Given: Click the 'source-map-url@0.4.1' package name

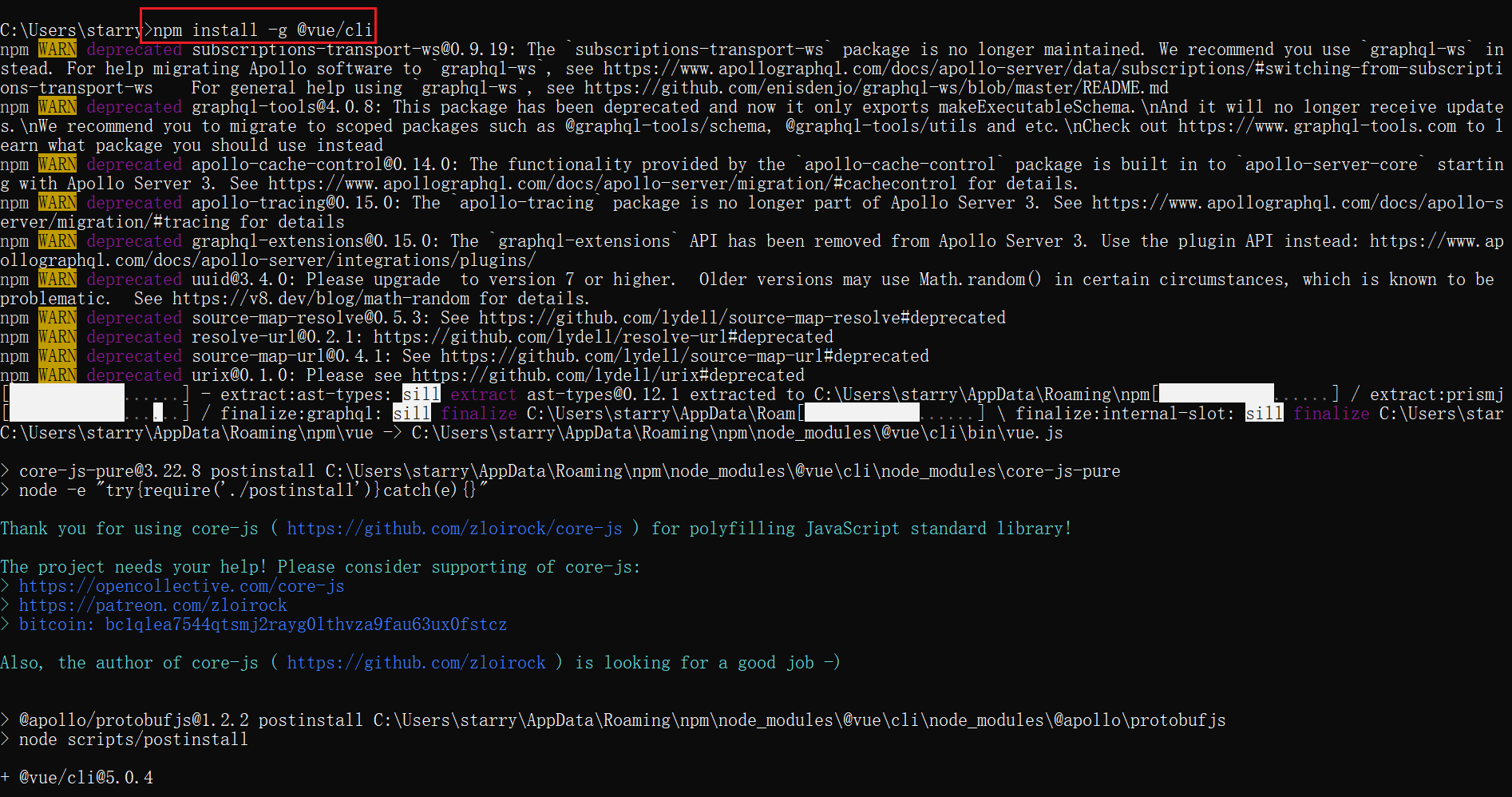Looking at the screenshot, I should click(291, 356).
